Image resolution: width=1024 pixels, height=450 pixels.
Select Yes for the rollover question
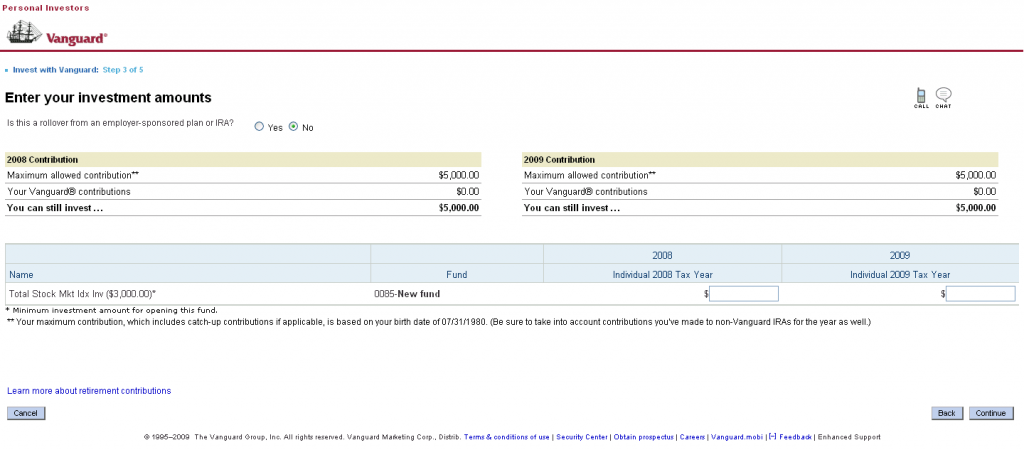[259, 127]
